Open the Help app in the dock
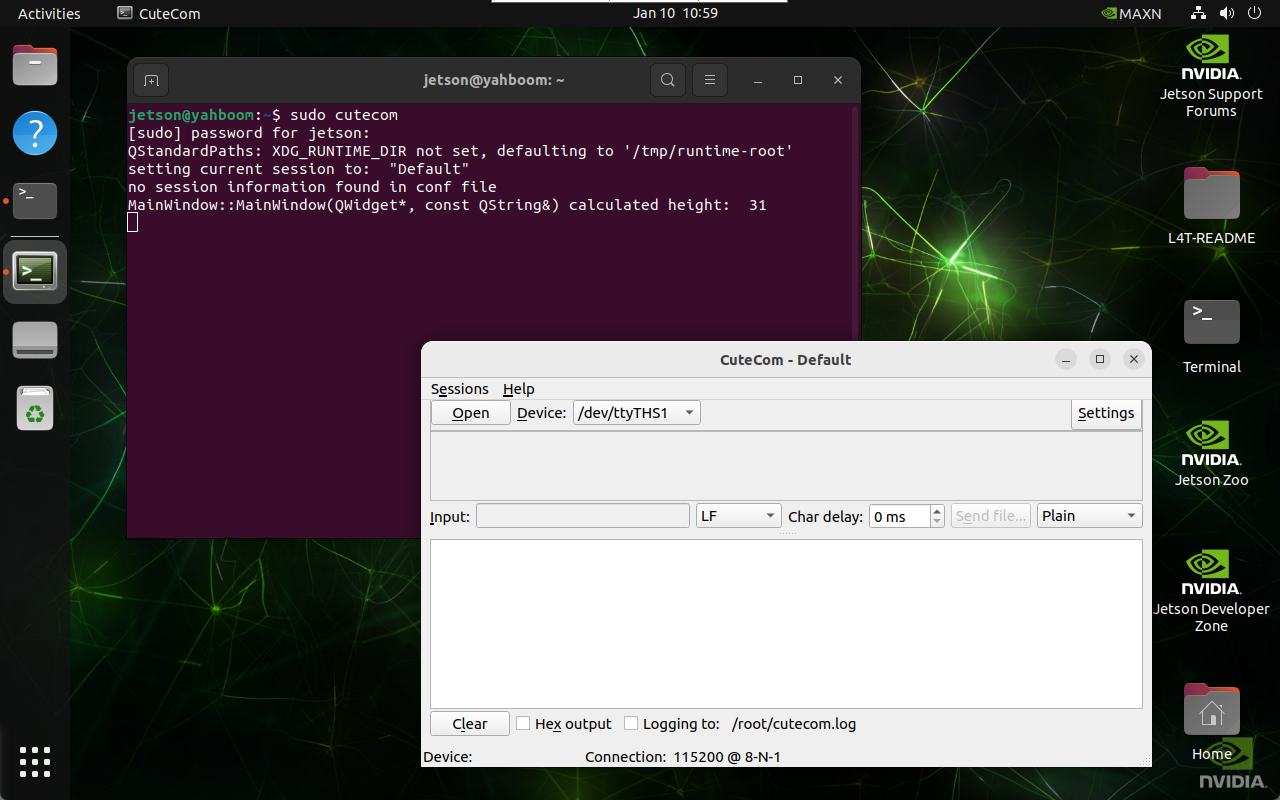1280x800 pixels. pos(35,133)
